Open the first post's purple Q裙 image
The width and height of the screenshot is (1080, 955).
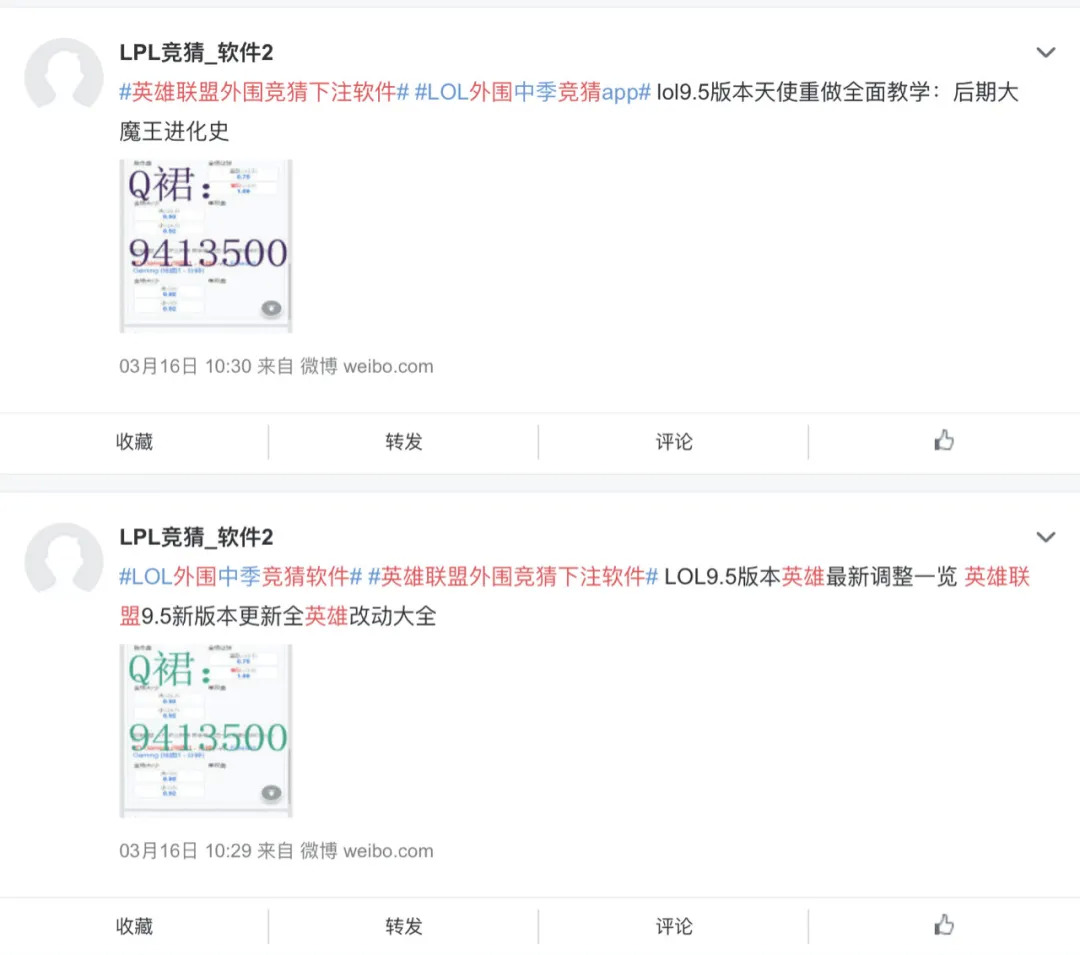[205, 246]
